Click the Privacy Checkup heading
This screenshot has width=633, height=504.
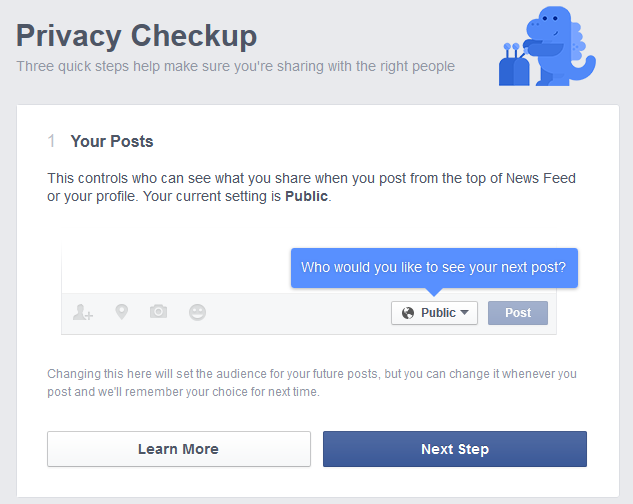click(136, 36)
